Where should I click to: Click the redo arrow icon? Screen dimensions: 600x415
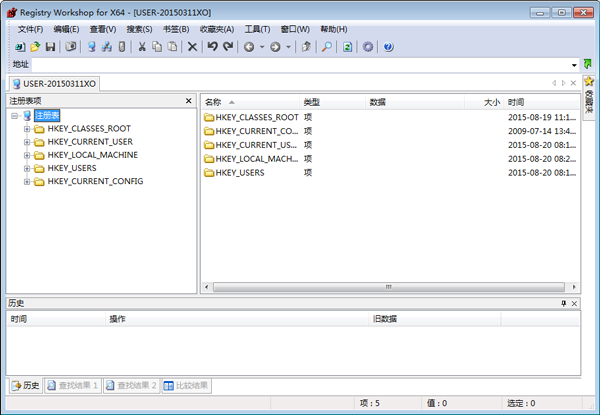pos(228,47)
